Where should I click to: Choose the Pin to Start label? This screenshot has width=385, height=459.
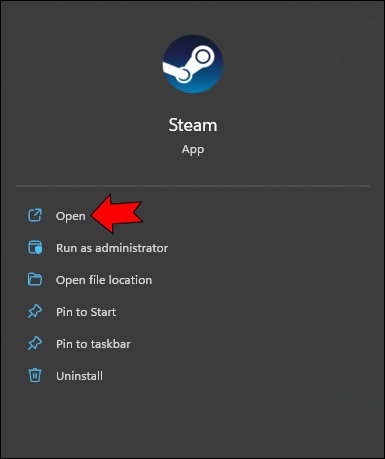click(x=86, y=312)
